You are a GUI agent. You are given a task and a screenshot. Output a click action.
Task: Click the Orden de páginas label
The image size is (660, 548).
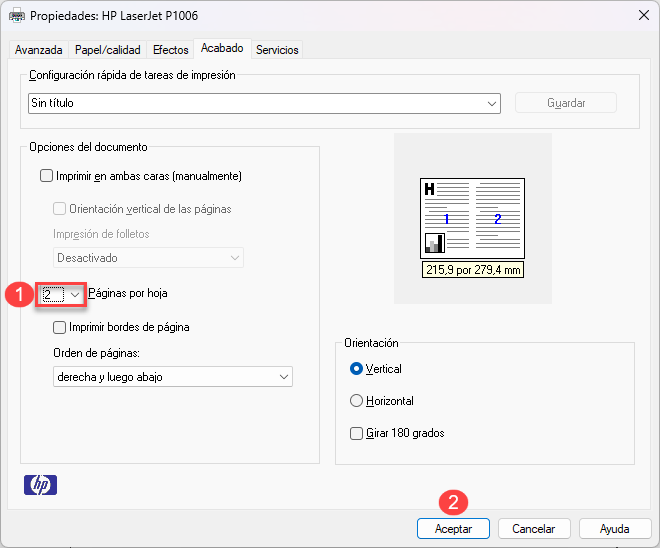(x=96, y=353)
